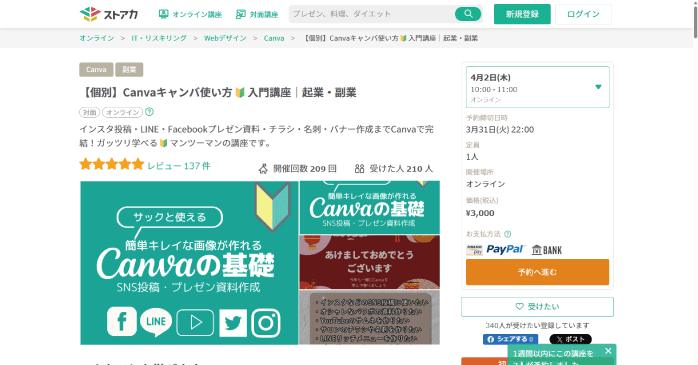Go to IT・リスキリング breadcrumb link
Image resolution: width=698 pixels, height=365 pixels.
159,38
